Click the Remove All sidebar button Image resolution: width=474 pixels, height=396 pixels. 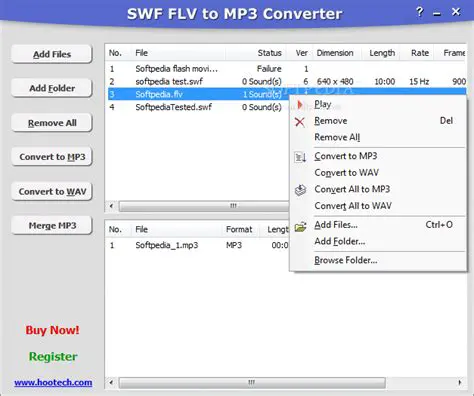point(52,123)
